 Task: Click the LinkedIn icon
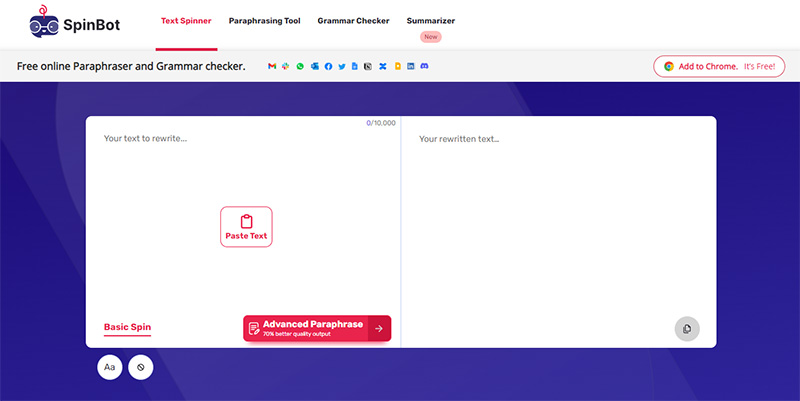(411, 66)
